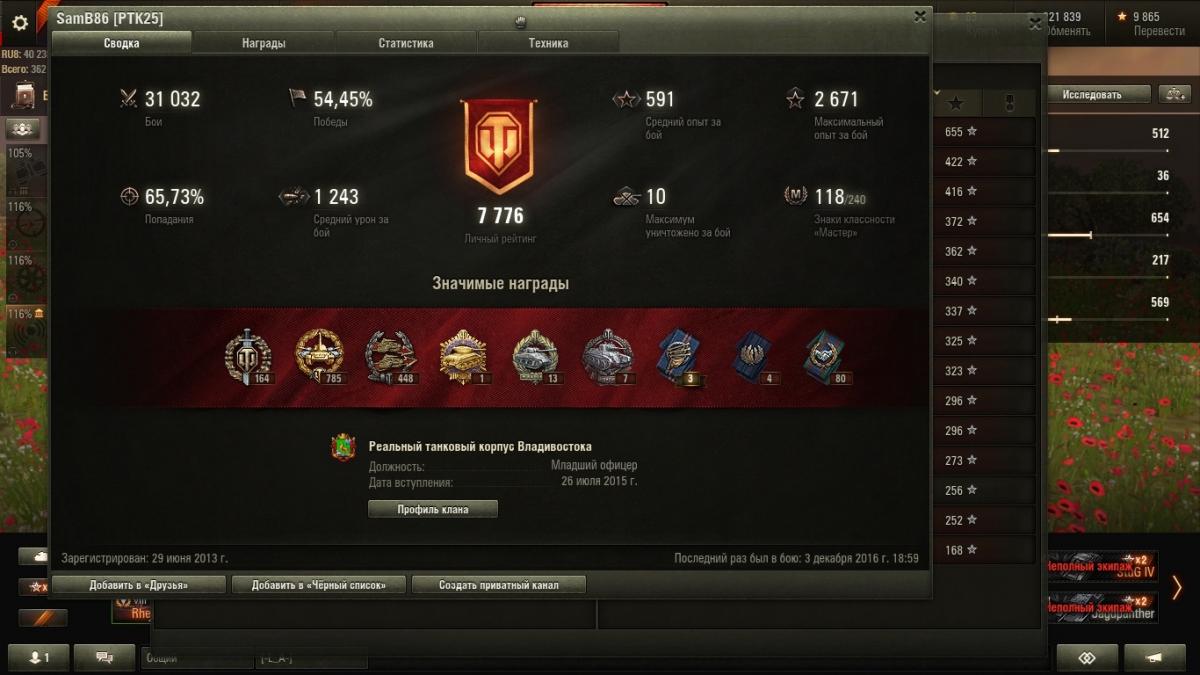The width and height of the screenshot is (1200, 675).
Task: Click the contacts icon showing 1 online
Action: pos(38,658)
